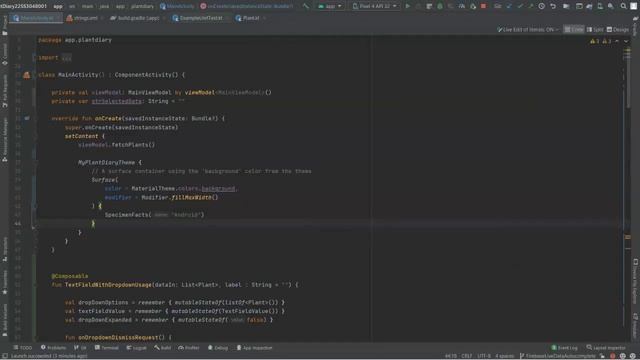Collapse the MainActivity class fold marker
Viewport: 640px width, 360px height.
point(34,75)
